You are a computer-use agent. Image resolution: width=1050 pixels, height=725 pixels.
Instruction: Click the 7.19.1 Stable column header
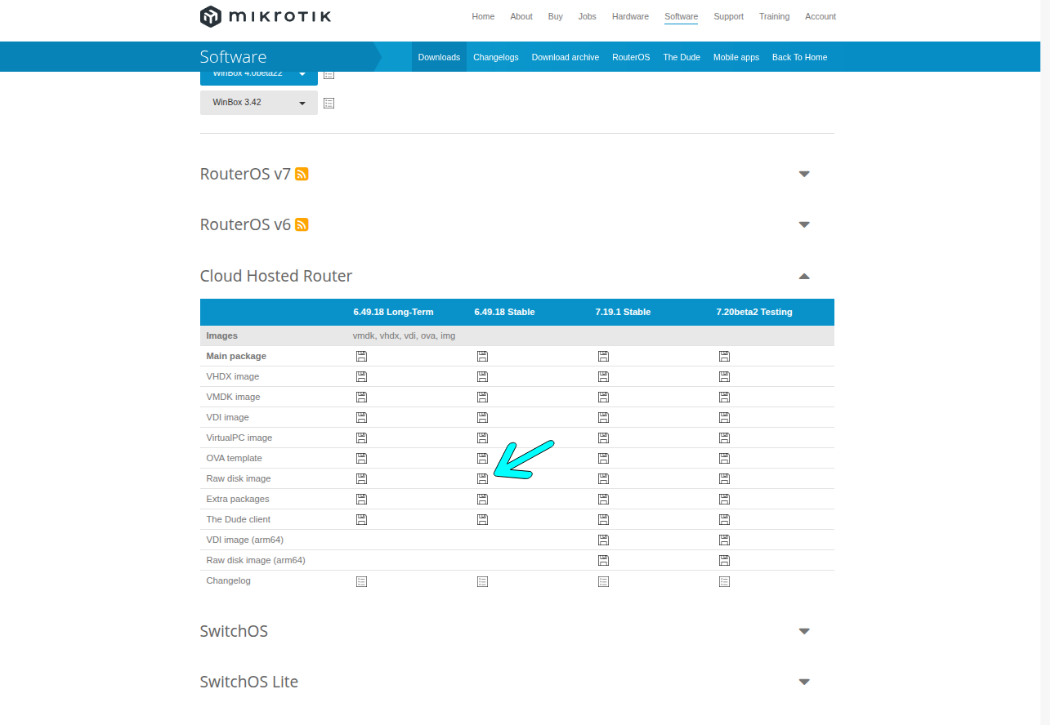(623, 312)
